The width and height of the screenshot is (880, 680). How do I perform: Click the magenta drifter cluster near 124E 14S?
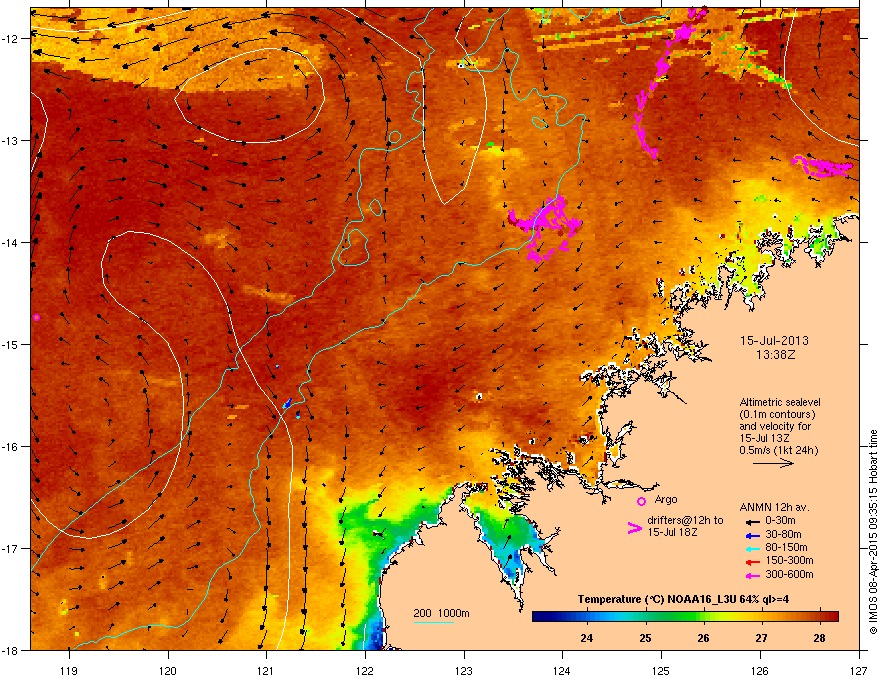coord(543,227)
